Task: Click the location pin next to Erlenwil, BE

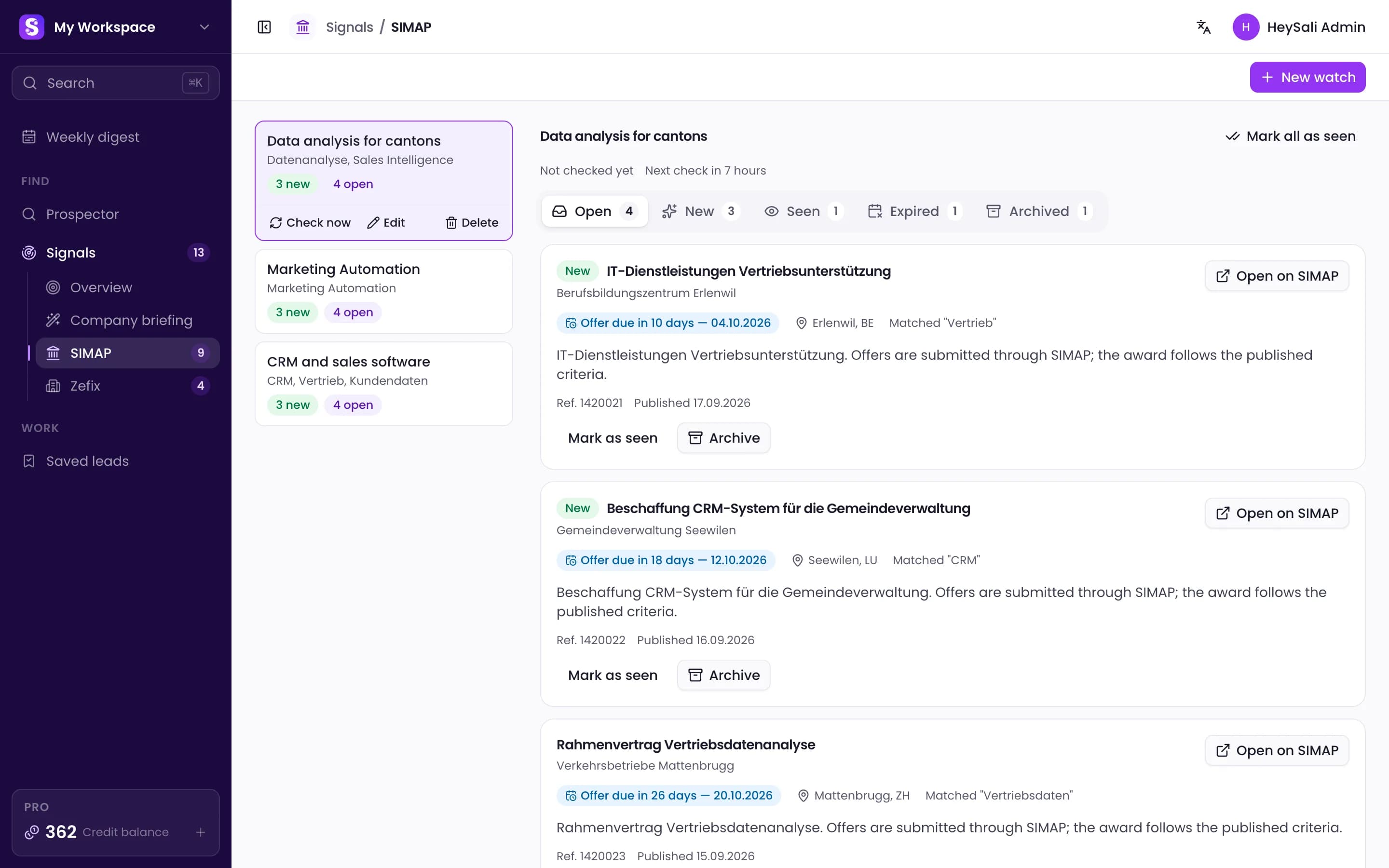Action: [x=801, y=323]
